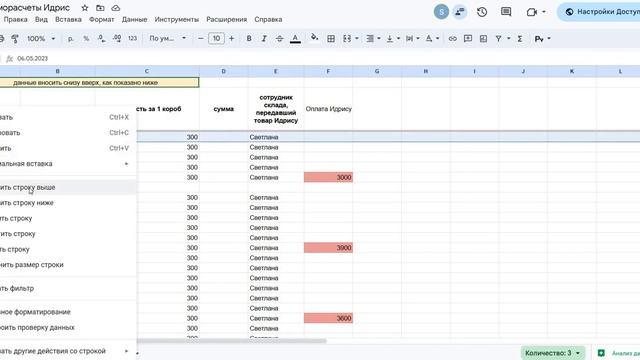Open more number formats 123
The height and width of the screenshot is (360, 640).
[x=132, y=38]
